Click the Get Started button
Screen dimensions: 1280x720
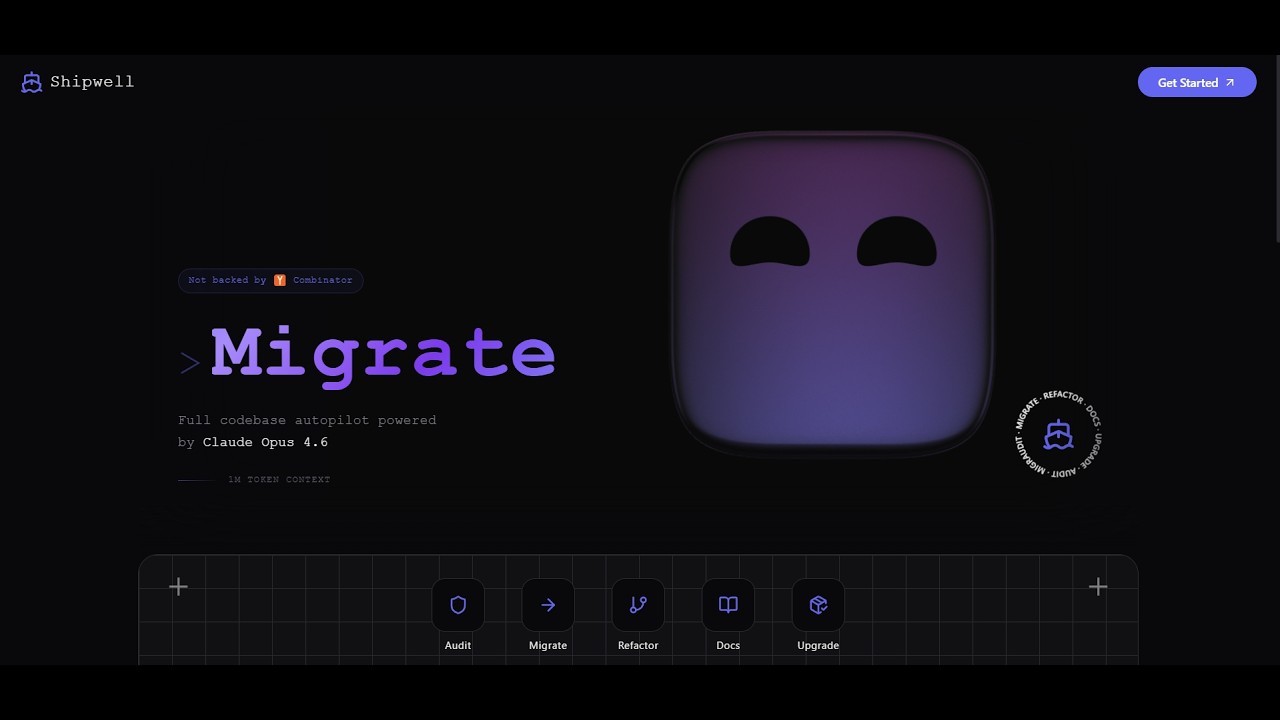pyautogui.click(x=1197, y=83)
